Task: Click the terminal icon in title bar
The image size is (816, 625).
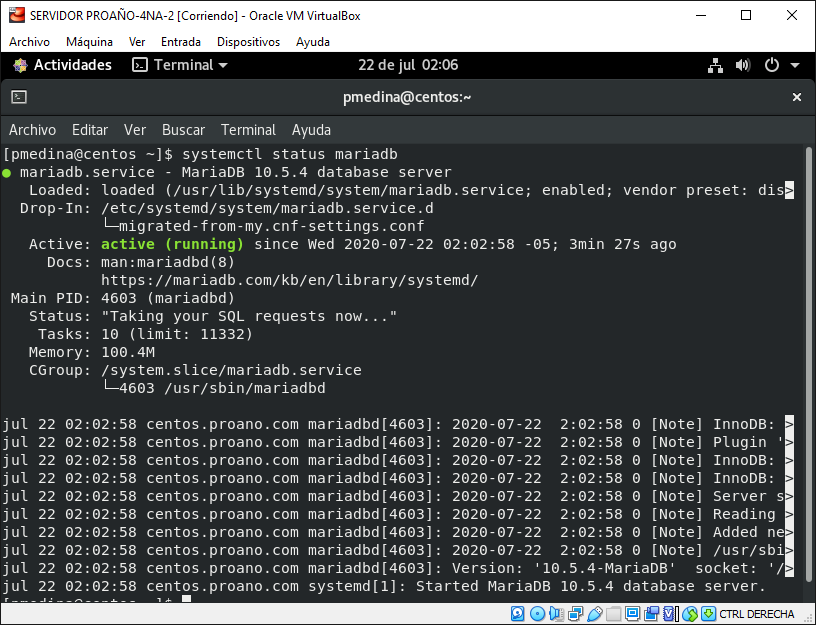Action: [x=19, y=97]
